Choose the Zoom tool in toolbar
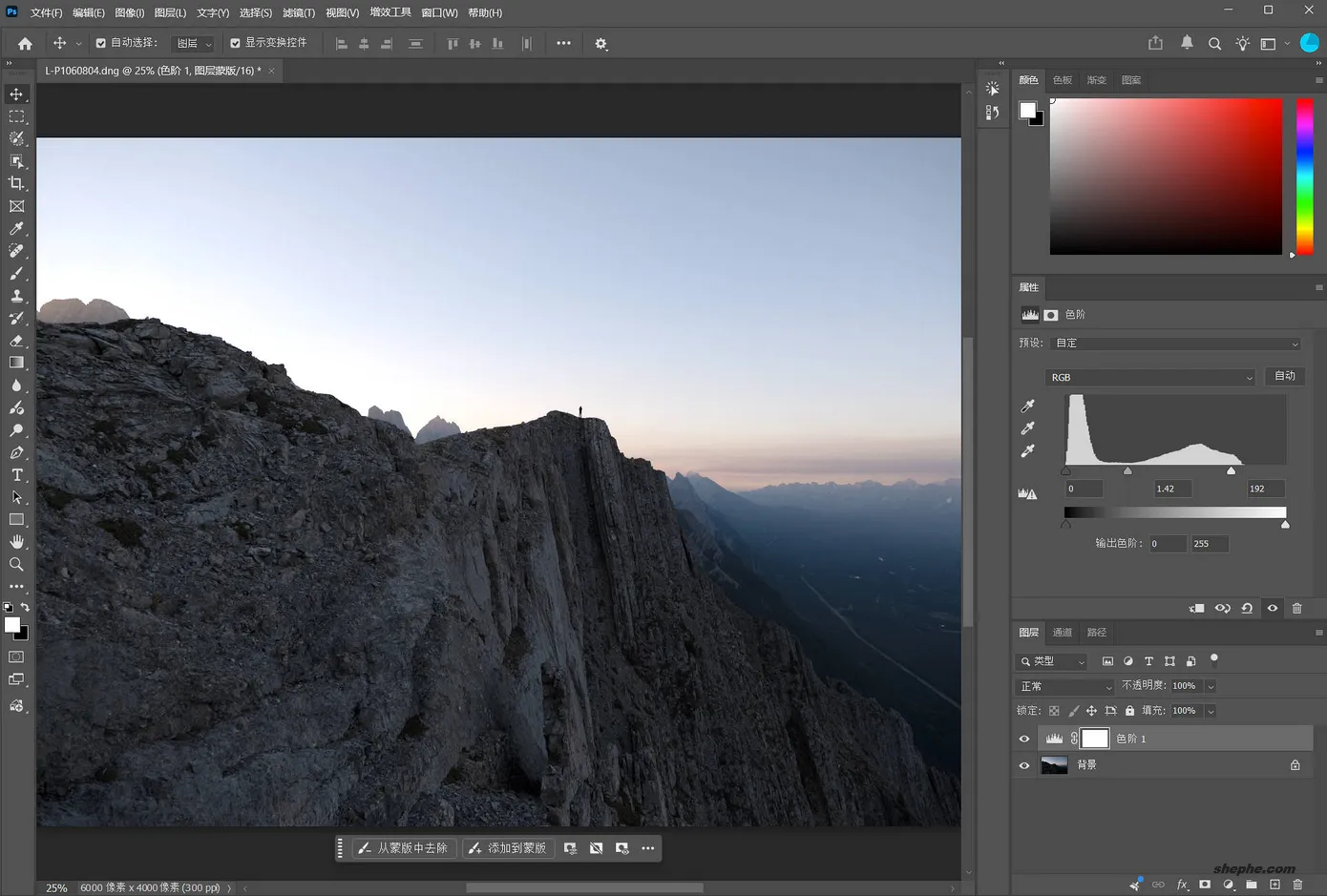This screenshot has width=1327, height=896. click(16, 565)
